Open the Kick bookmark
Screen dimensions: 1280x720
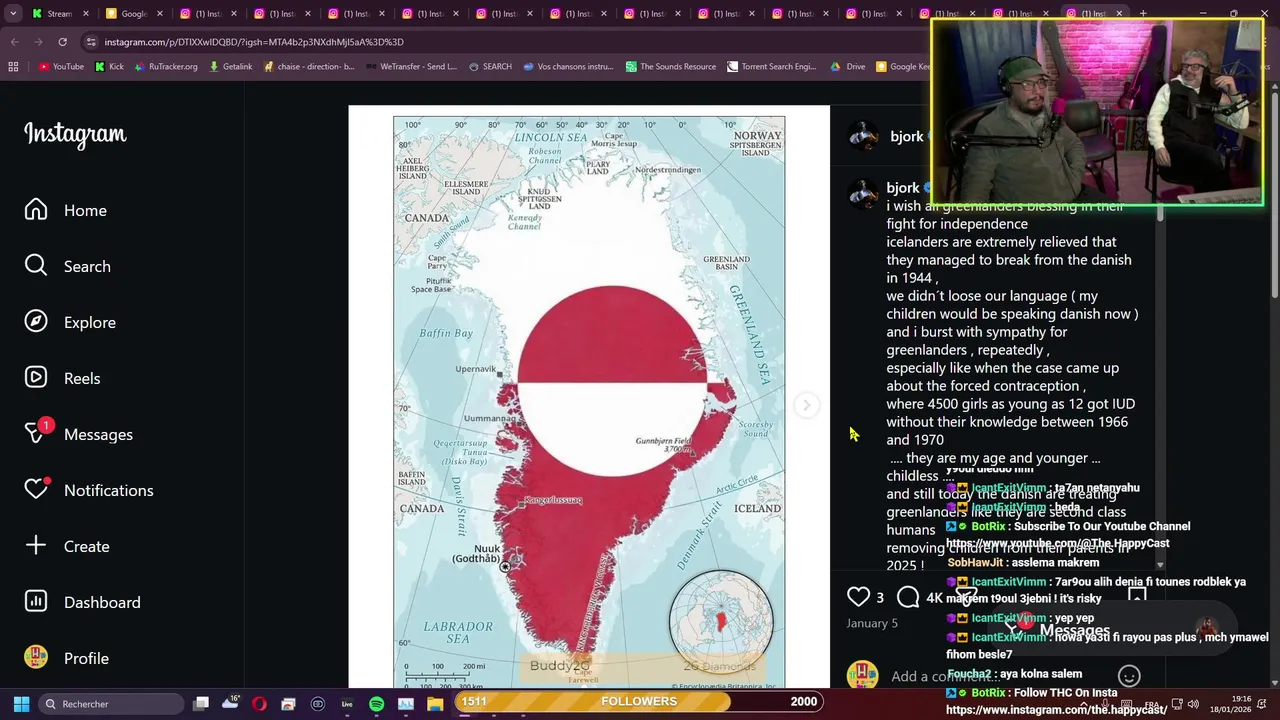coord(109,67)
